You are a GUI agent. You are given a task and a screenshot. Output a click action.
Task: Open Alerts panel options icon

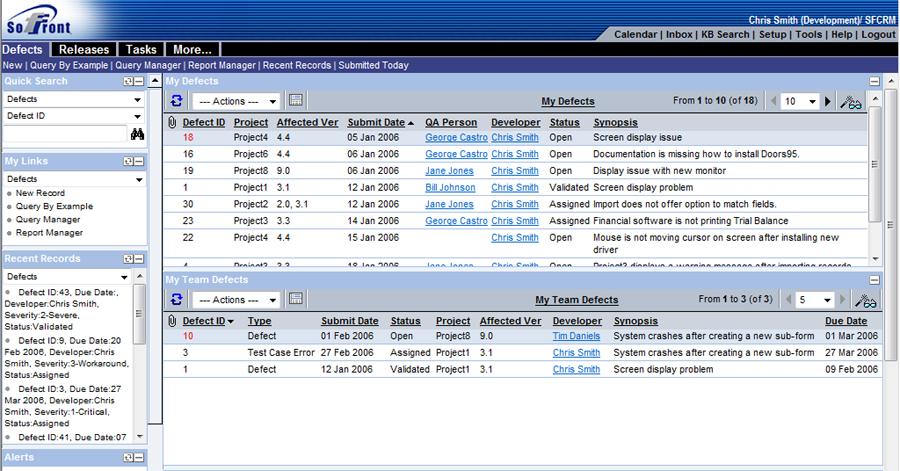(x=129, y=457)
